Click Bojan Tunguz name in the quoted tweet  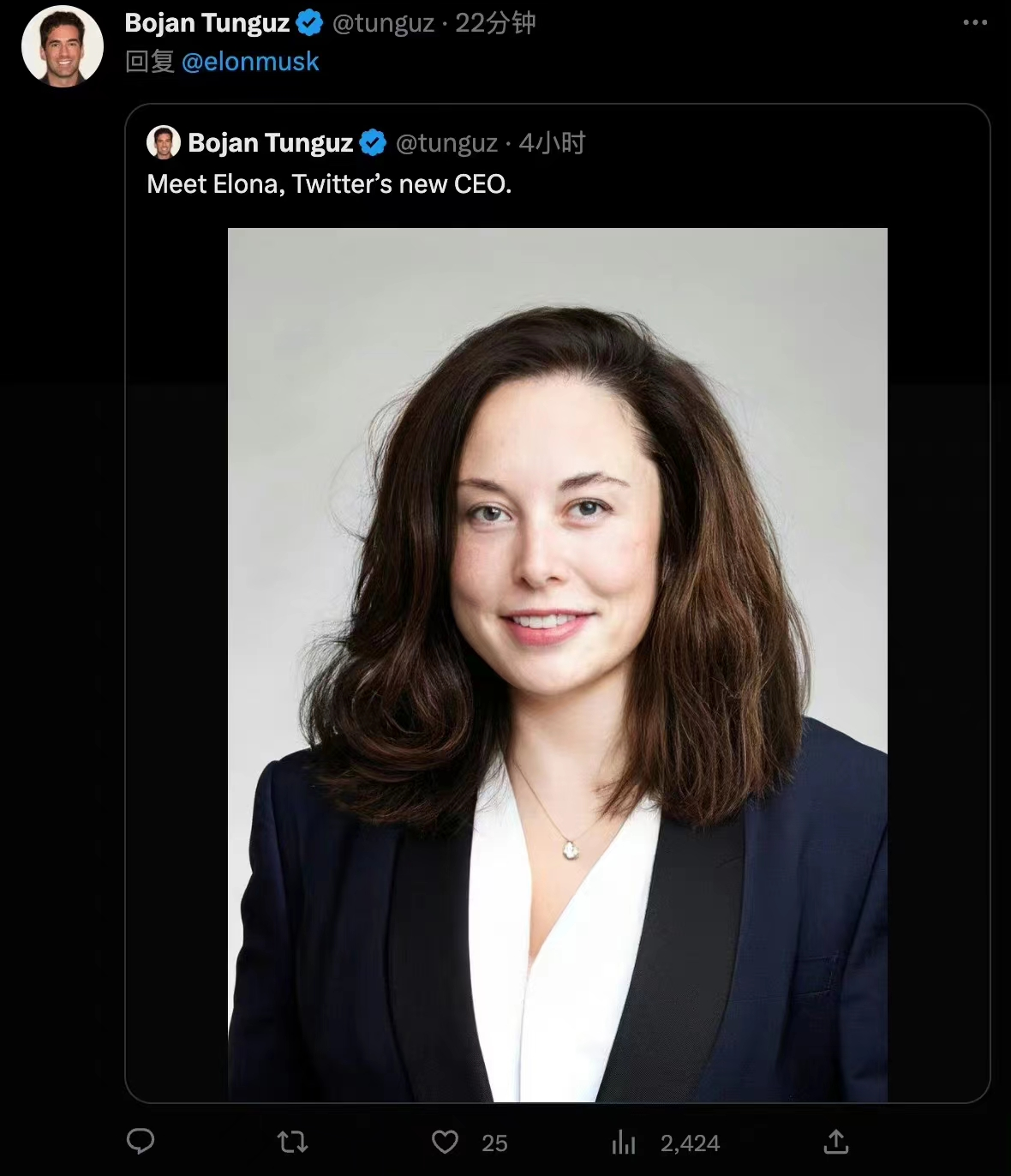point(270,142)
